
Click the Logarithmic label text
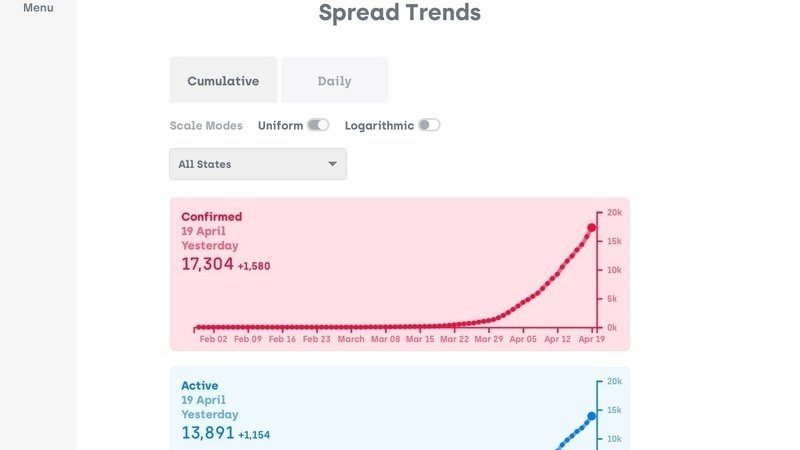pos(379,125)
